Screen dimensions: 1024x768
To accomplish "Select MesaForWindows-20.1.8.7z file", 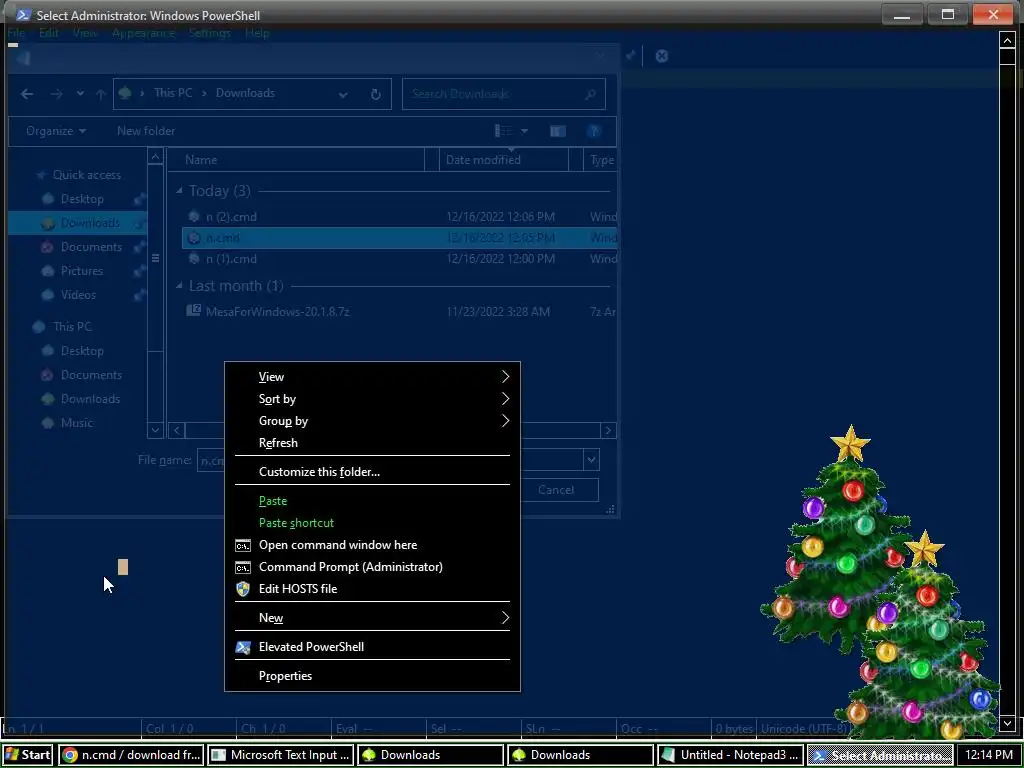I will click(x=400, y=312).
